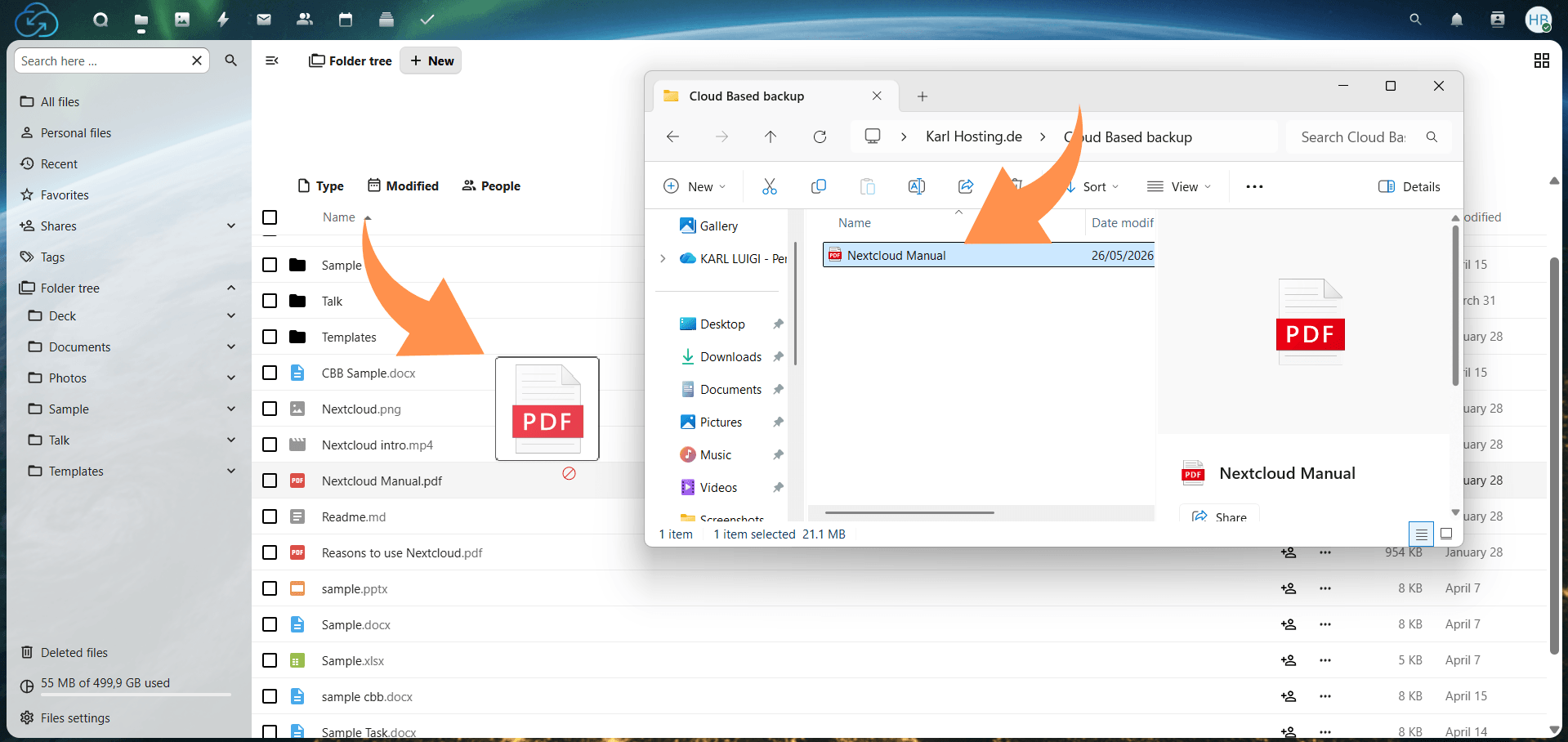The image size is (1568, 742).
Task: Click the Explorer horizontal scrollbar
Action: coord(909,512)
